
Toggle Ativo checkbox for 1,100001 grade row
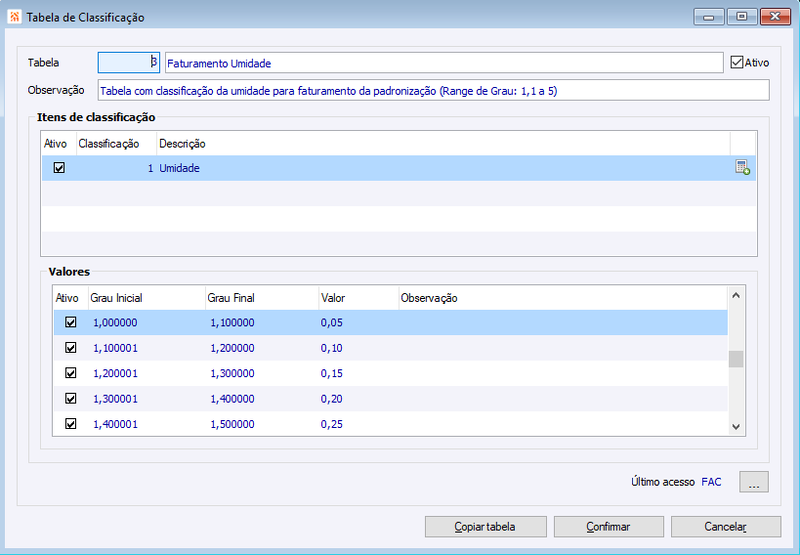tap(70, 348)
